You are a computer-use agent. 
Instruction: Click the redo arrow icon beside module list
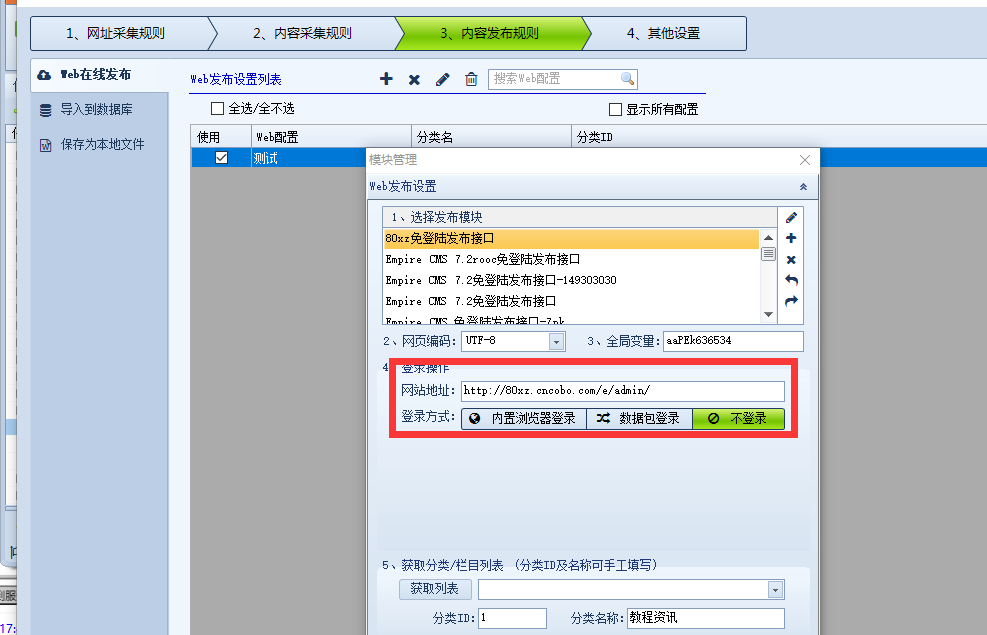pyautogui.click(x=791, y=301)
